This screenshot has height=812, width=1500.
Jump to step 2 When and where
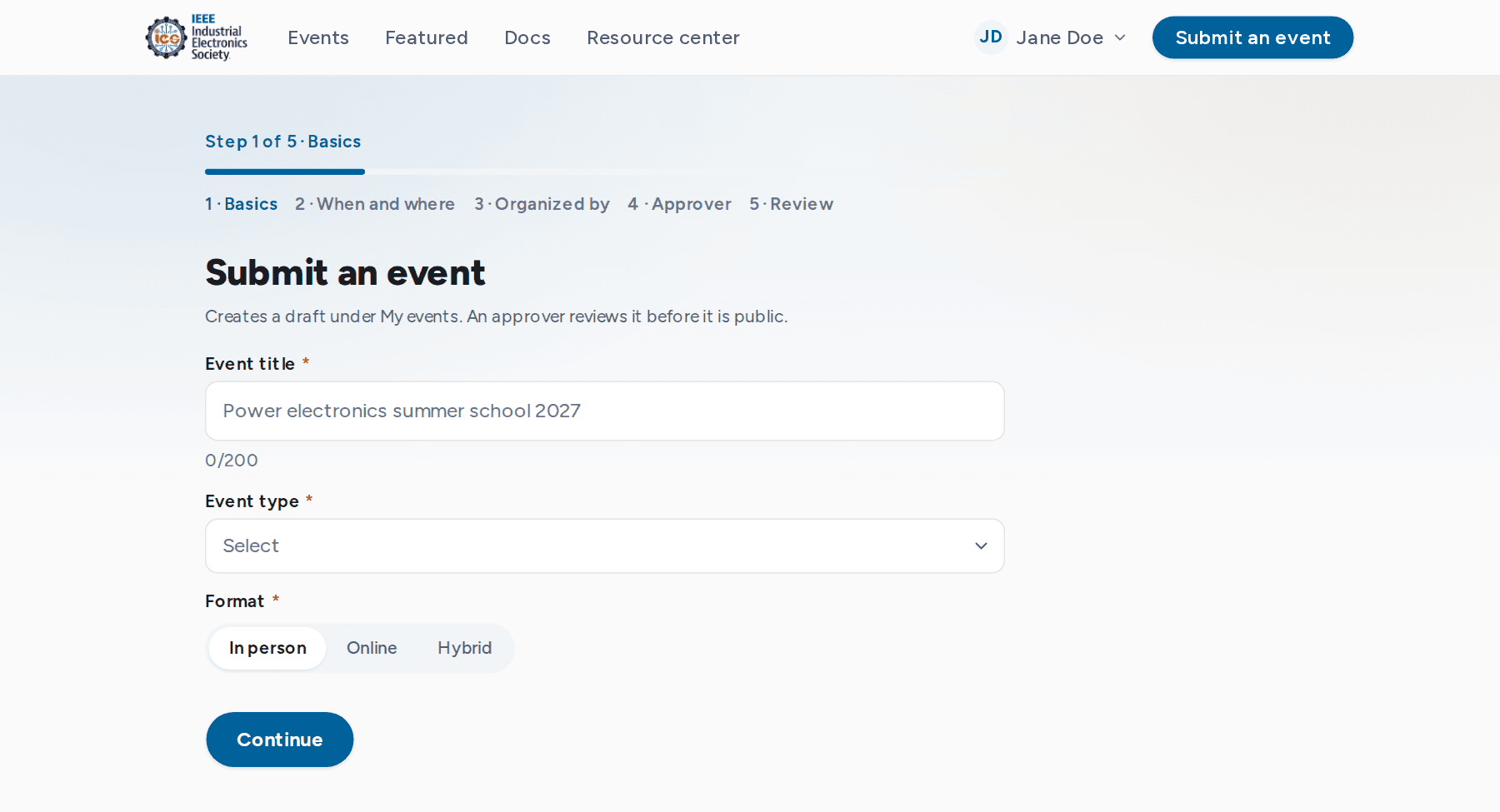(x=375, y=204)
